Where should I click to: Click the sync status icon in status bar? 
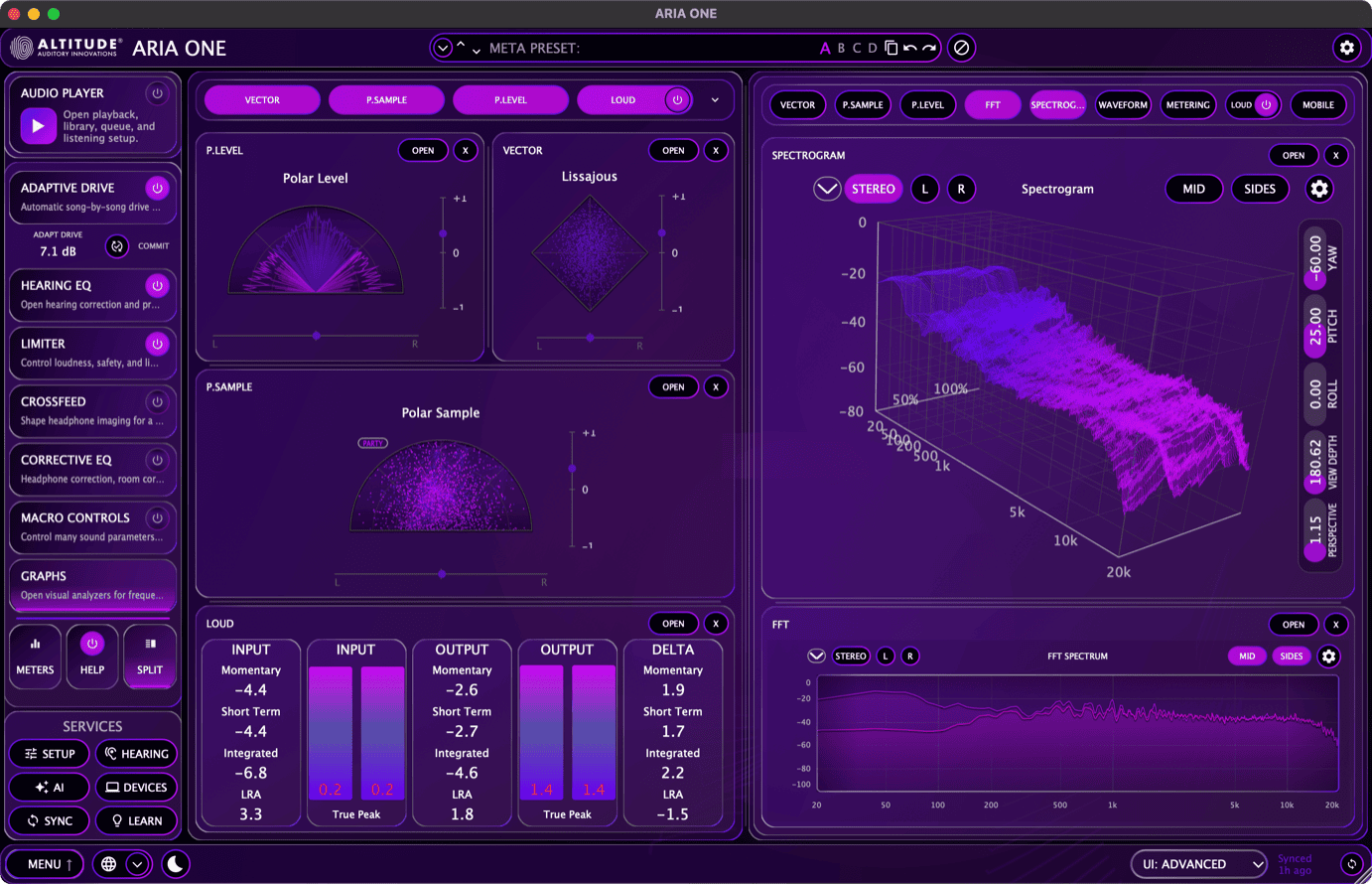tap(1351, 864)
